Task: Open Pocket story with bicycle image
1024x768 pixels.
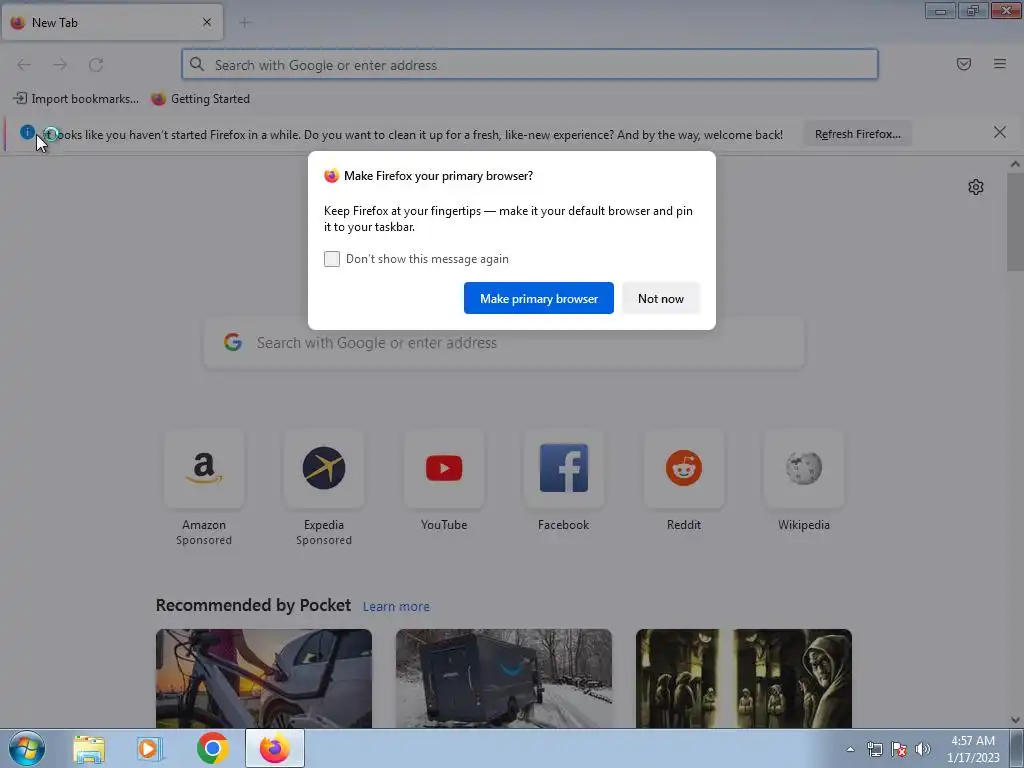Action: [x=264, y=679]
